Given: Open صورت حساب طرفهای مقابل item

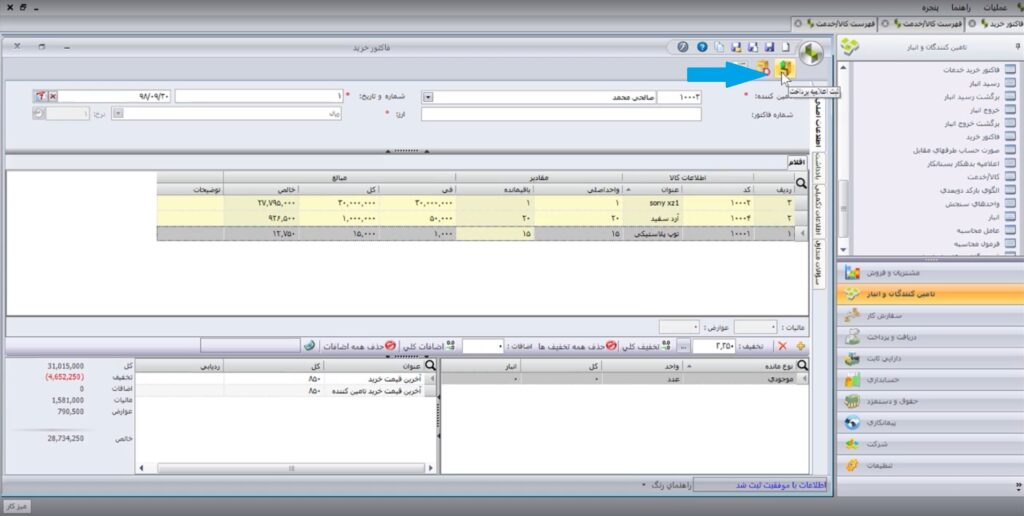Looking at the screenshot, I should coord(955,150).
